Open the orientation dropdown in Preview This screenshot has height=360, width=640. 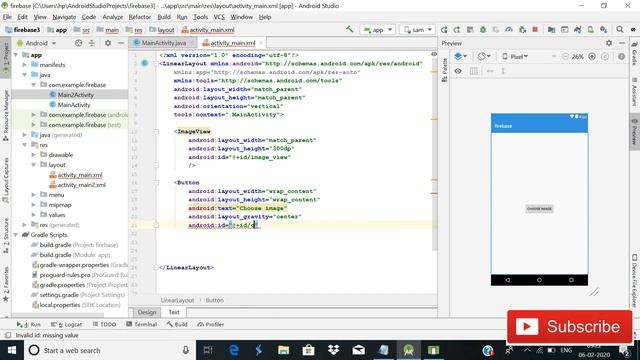coord(484,57)
